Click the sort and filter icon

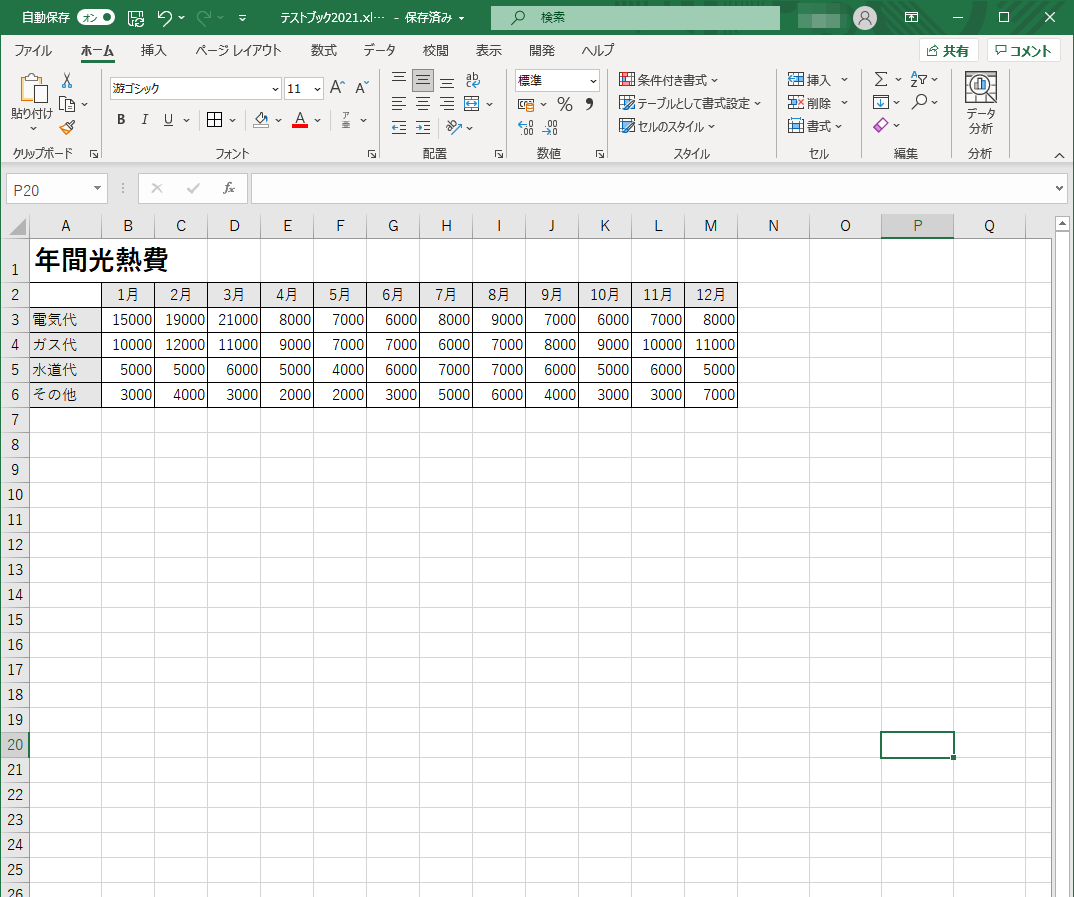pyautogui.click(x=919, y=79)
